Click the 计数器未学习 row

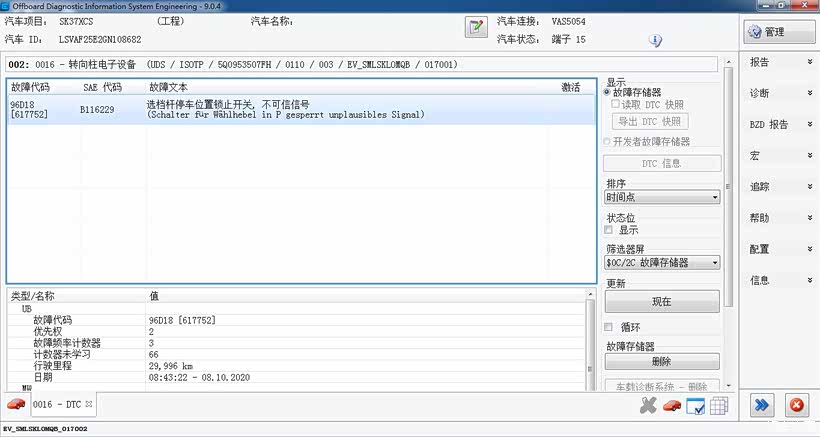pos(297,354)
